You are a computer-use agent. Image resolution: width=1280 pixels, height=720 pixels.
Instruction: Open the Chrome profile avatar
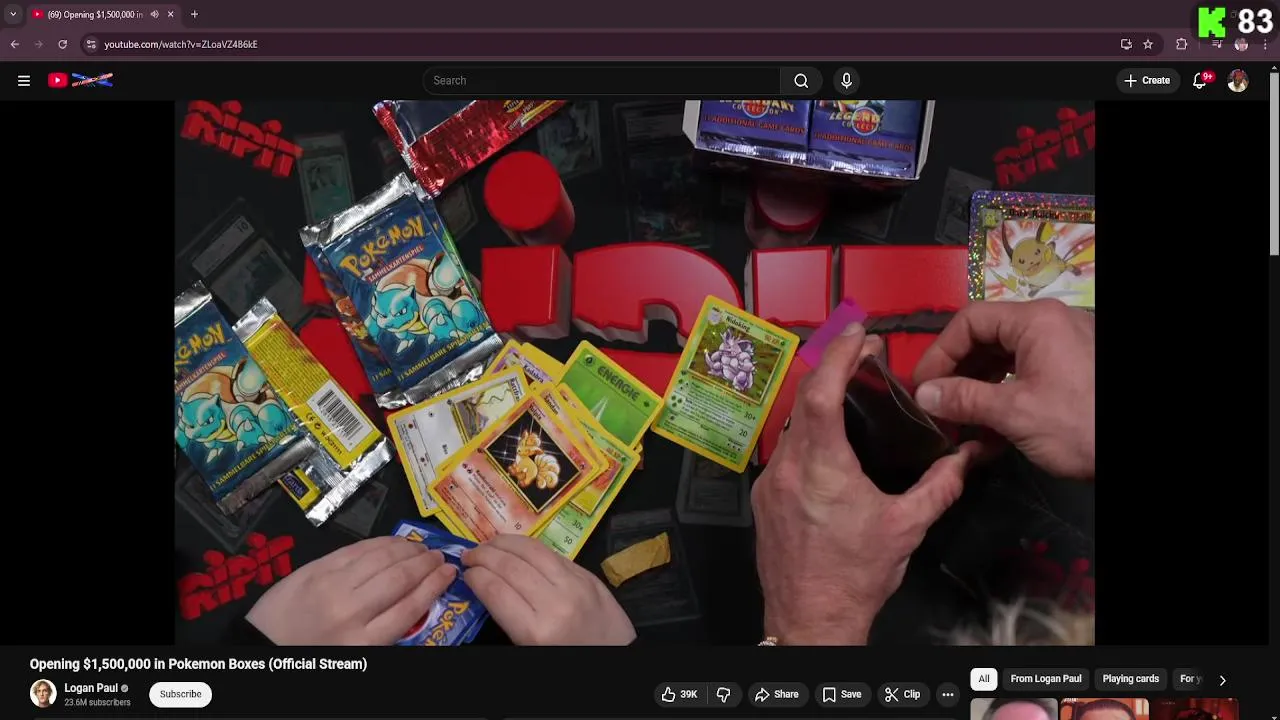tap(1242, 44)
